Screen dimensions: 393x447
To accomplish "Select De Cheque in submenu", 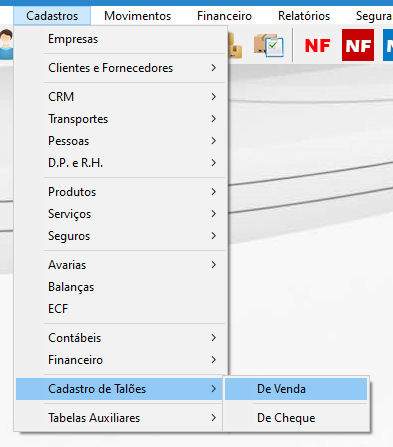I will [x=296, y=418].
